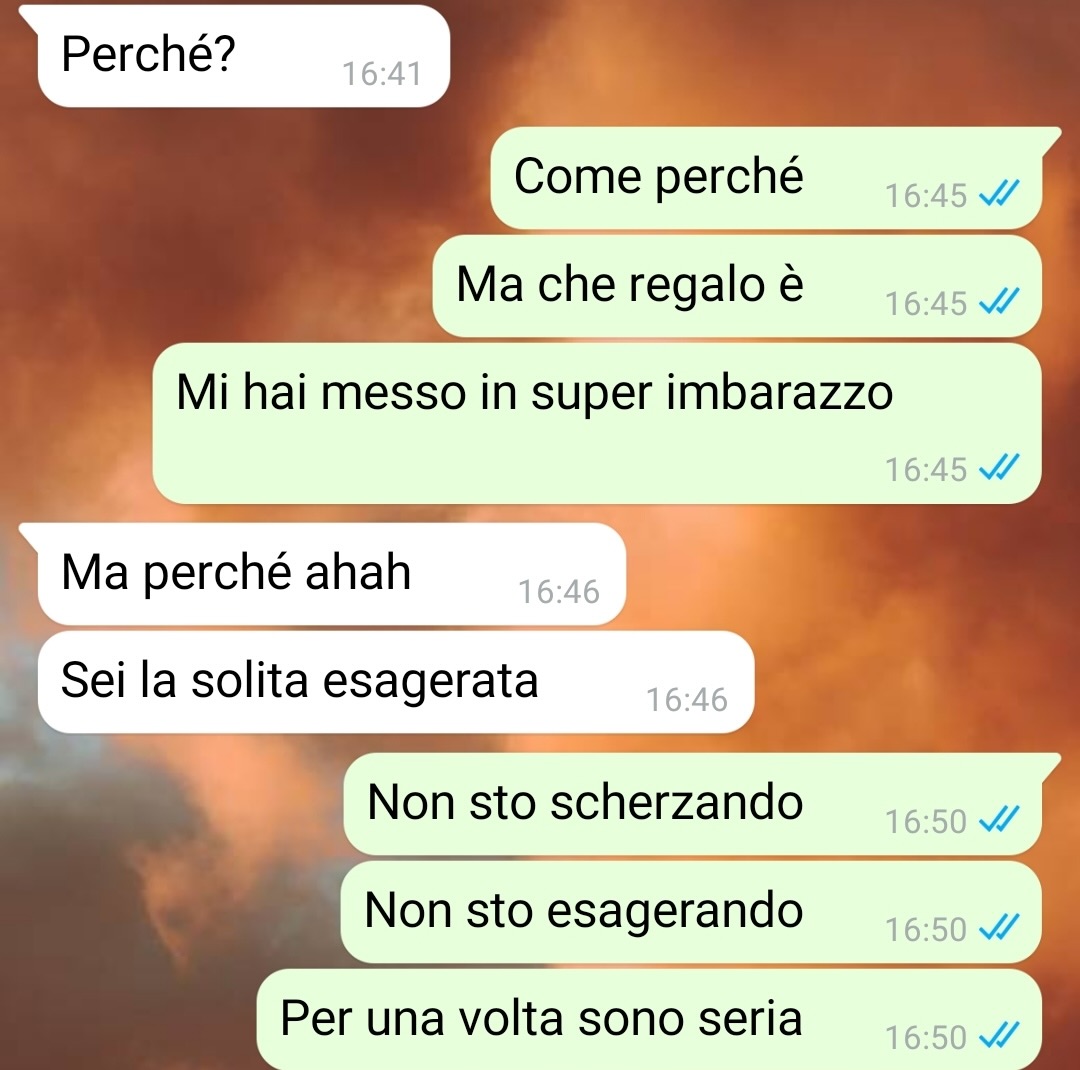Tap the blue double-check on 'Come perché'

click(x=999, y=194)
